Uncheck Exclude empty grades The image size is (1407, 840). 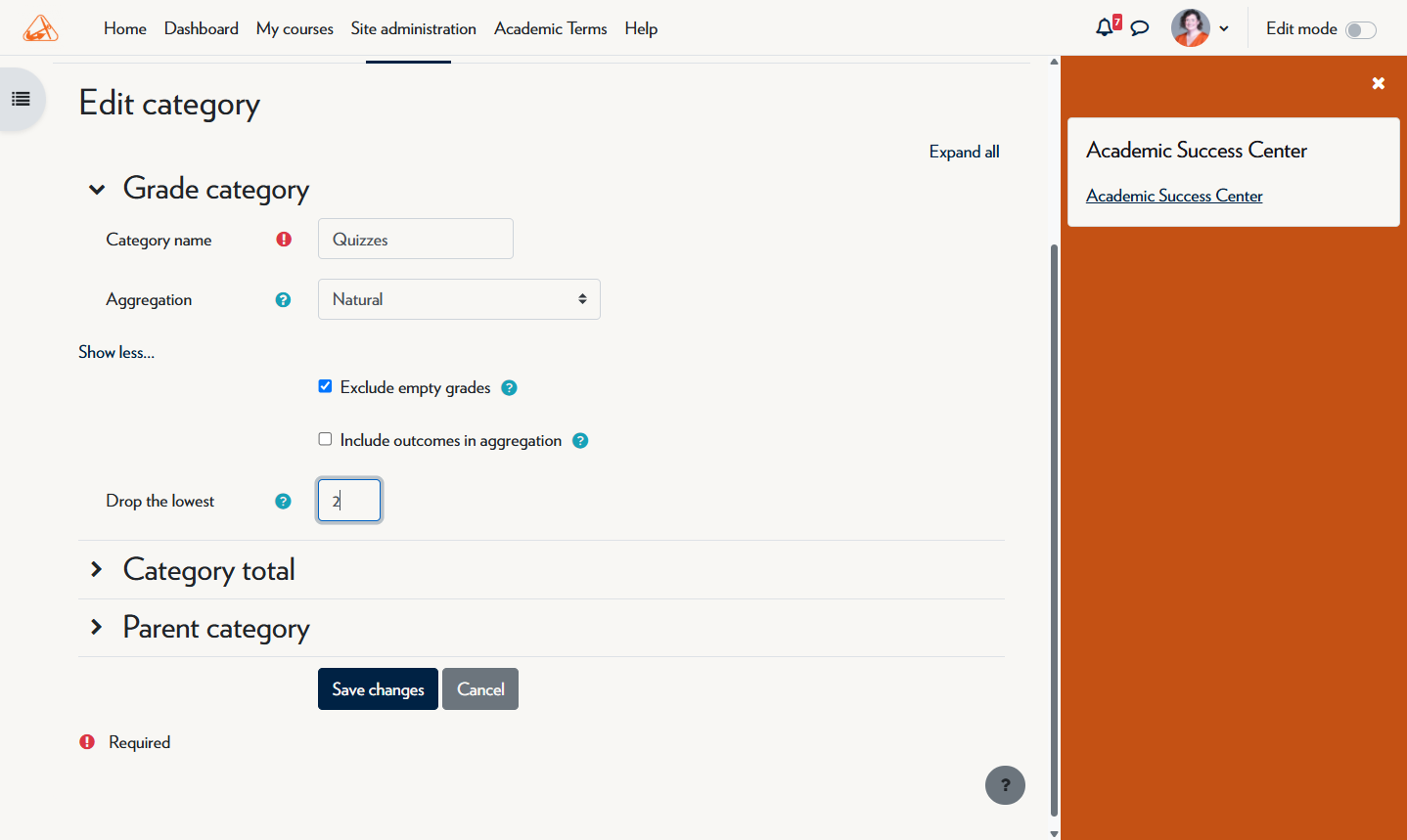point(325,386)
